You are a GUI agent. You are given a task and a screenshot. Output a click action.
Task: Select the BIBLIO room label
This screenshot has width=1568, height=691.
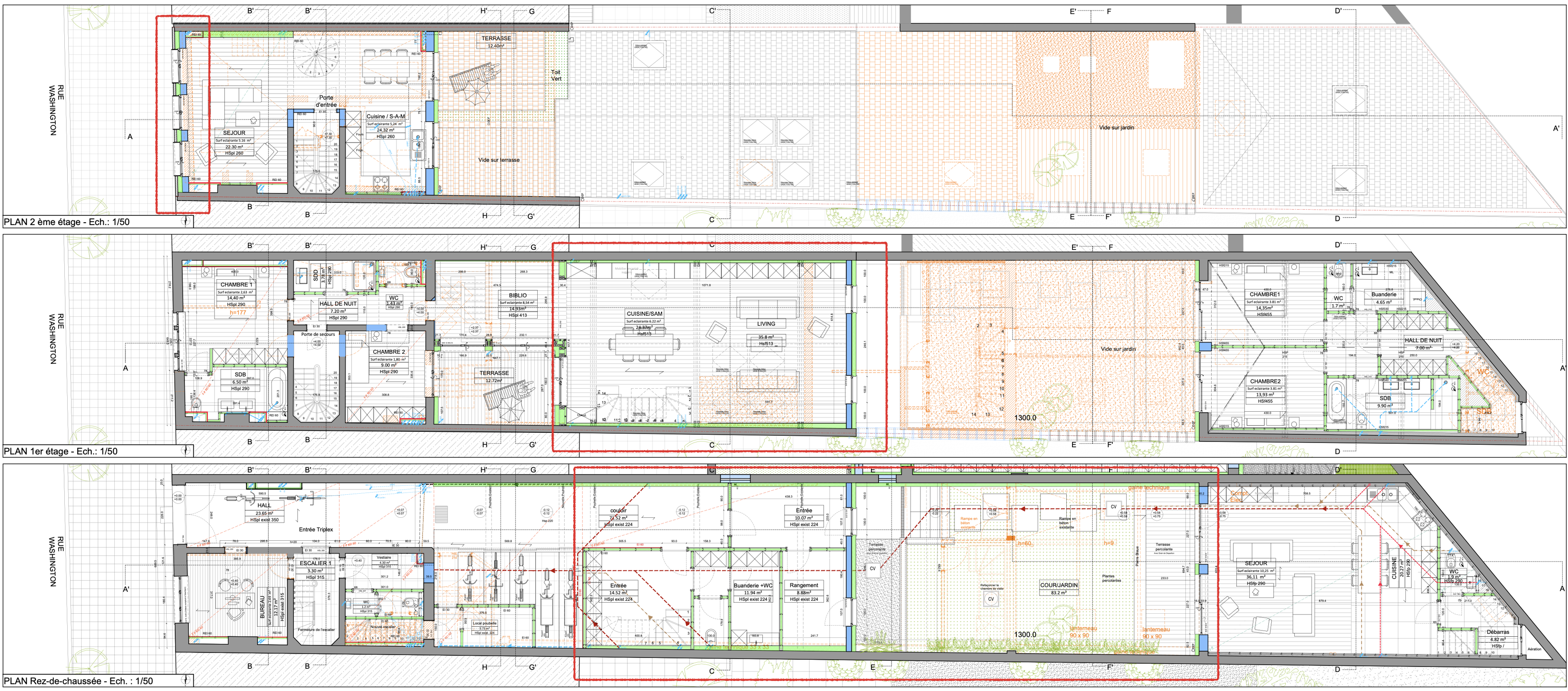pos(518,296)
